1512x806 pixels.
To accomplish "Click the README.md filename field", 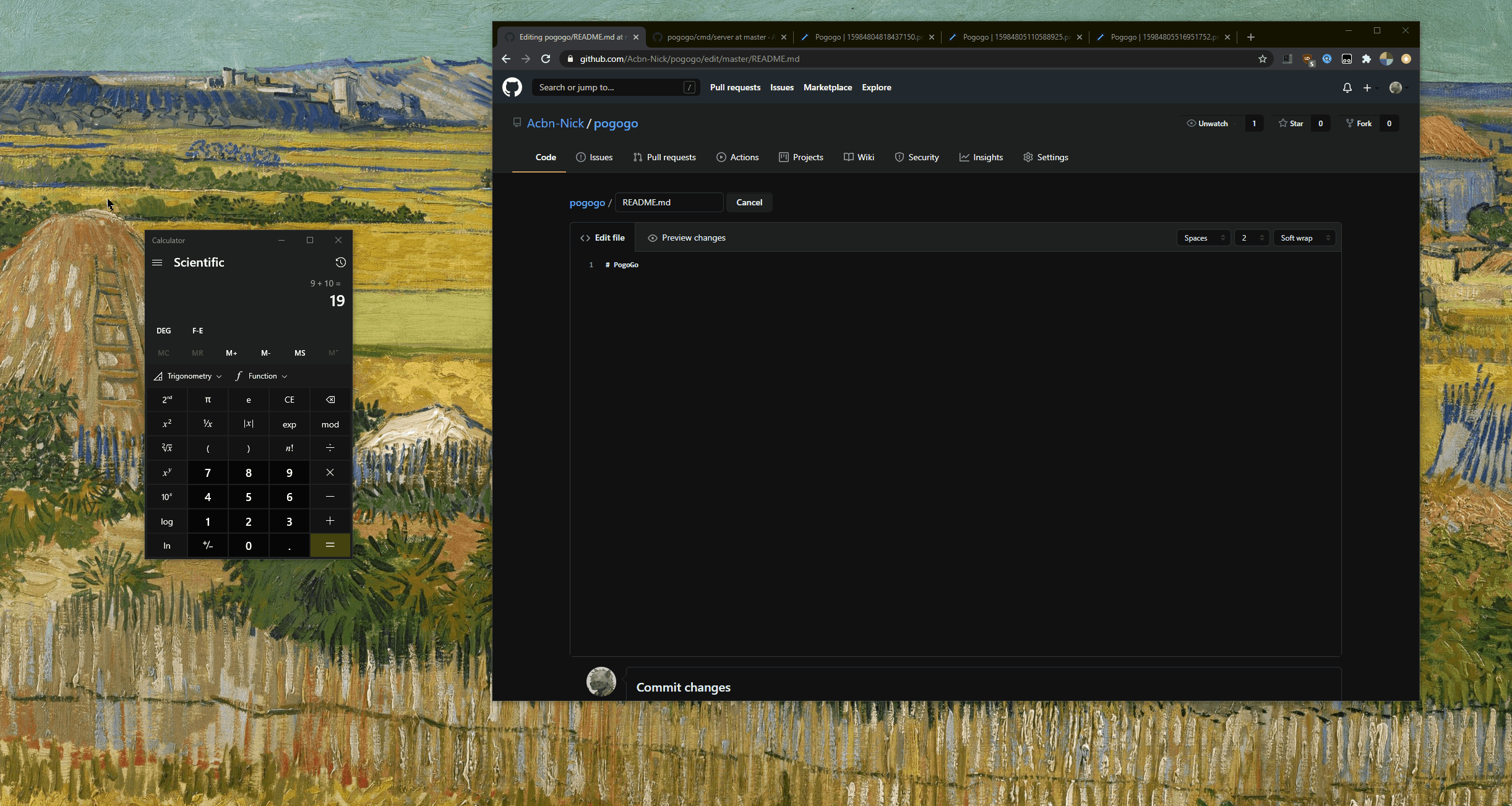I will pos(668,202).
